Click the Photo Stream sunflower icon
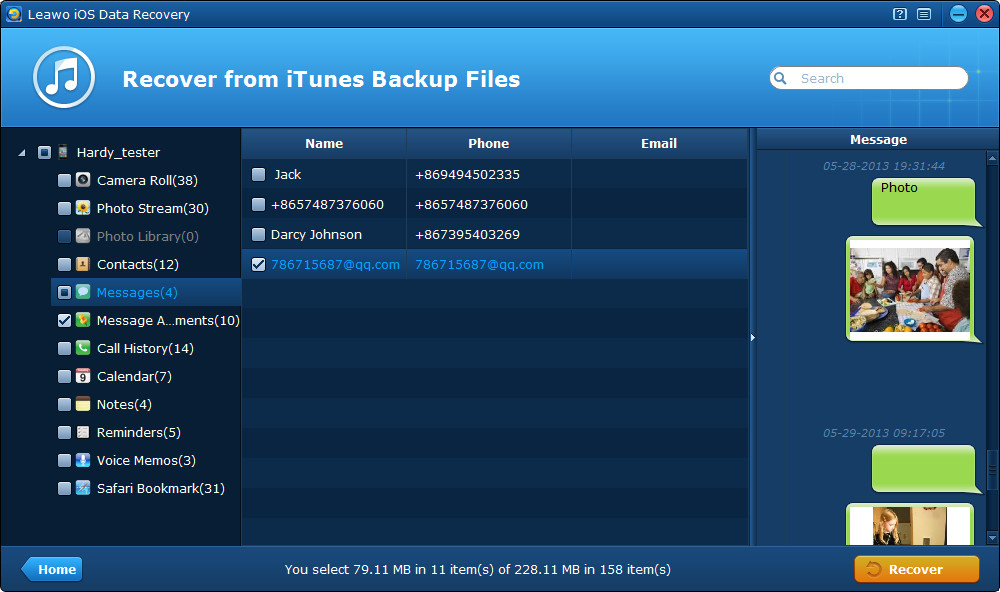The width and height of the screenshot is (1000, 592). coord(83,208)
